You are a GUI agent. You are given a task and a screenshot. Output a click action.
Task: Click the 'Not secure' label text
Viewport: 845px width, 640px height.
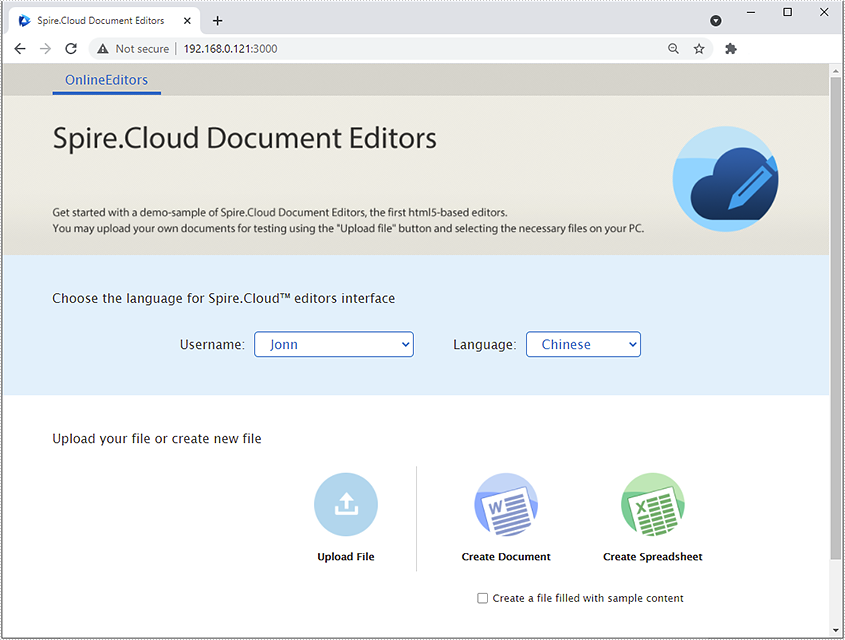pyautogui.click(x=142, y=49)
